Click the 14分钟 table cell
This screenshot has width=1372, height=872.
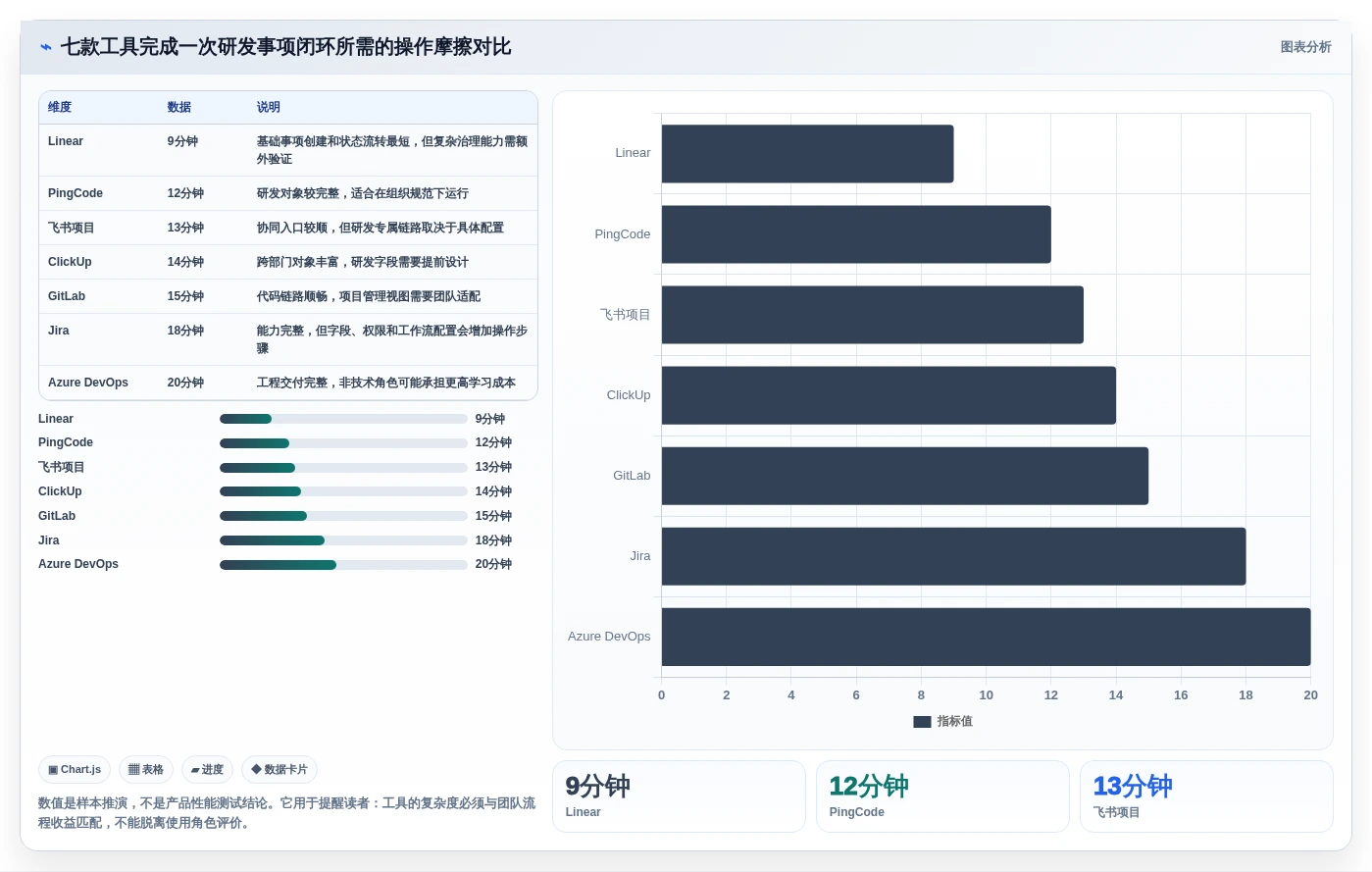click(x=185, y=262)
